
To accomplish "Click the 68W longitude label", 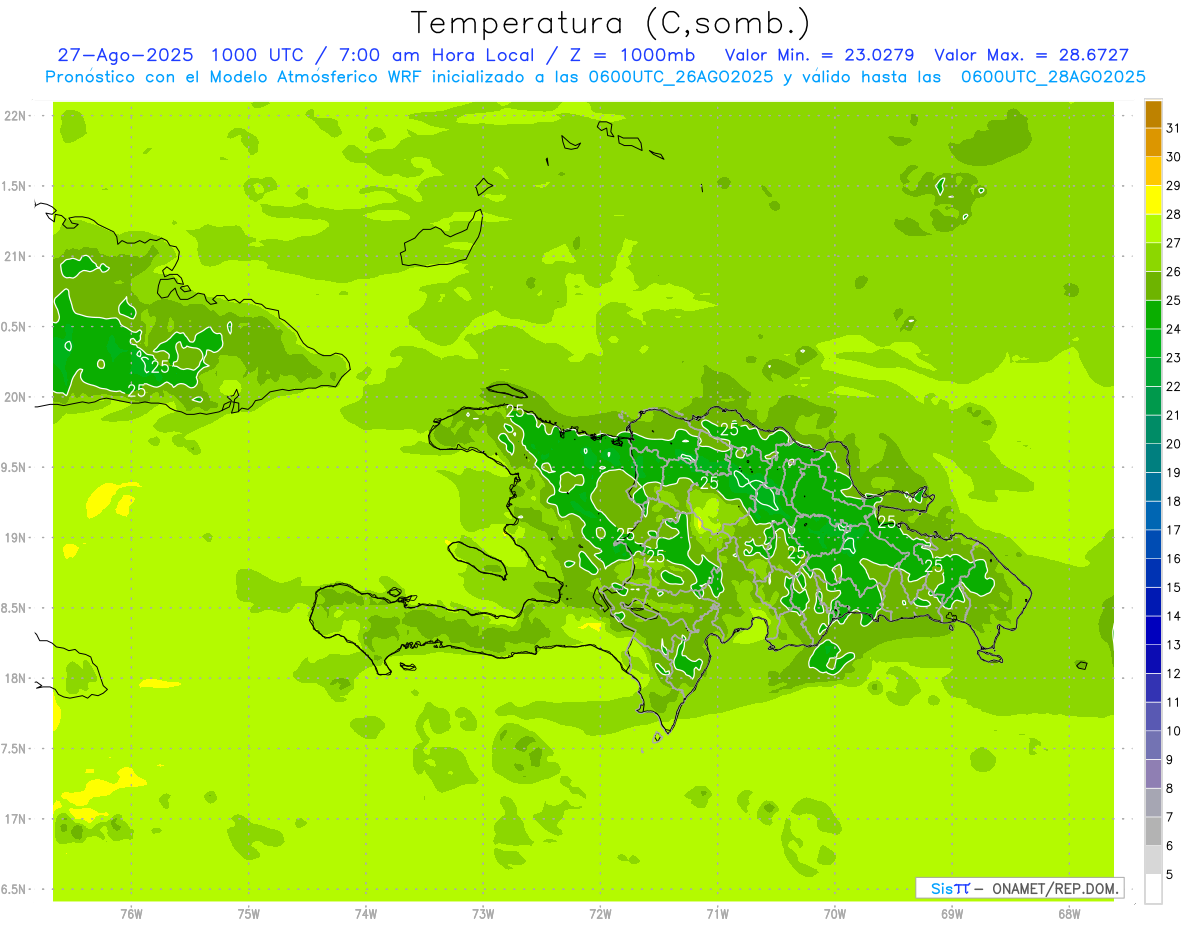I will (1069, 914).
